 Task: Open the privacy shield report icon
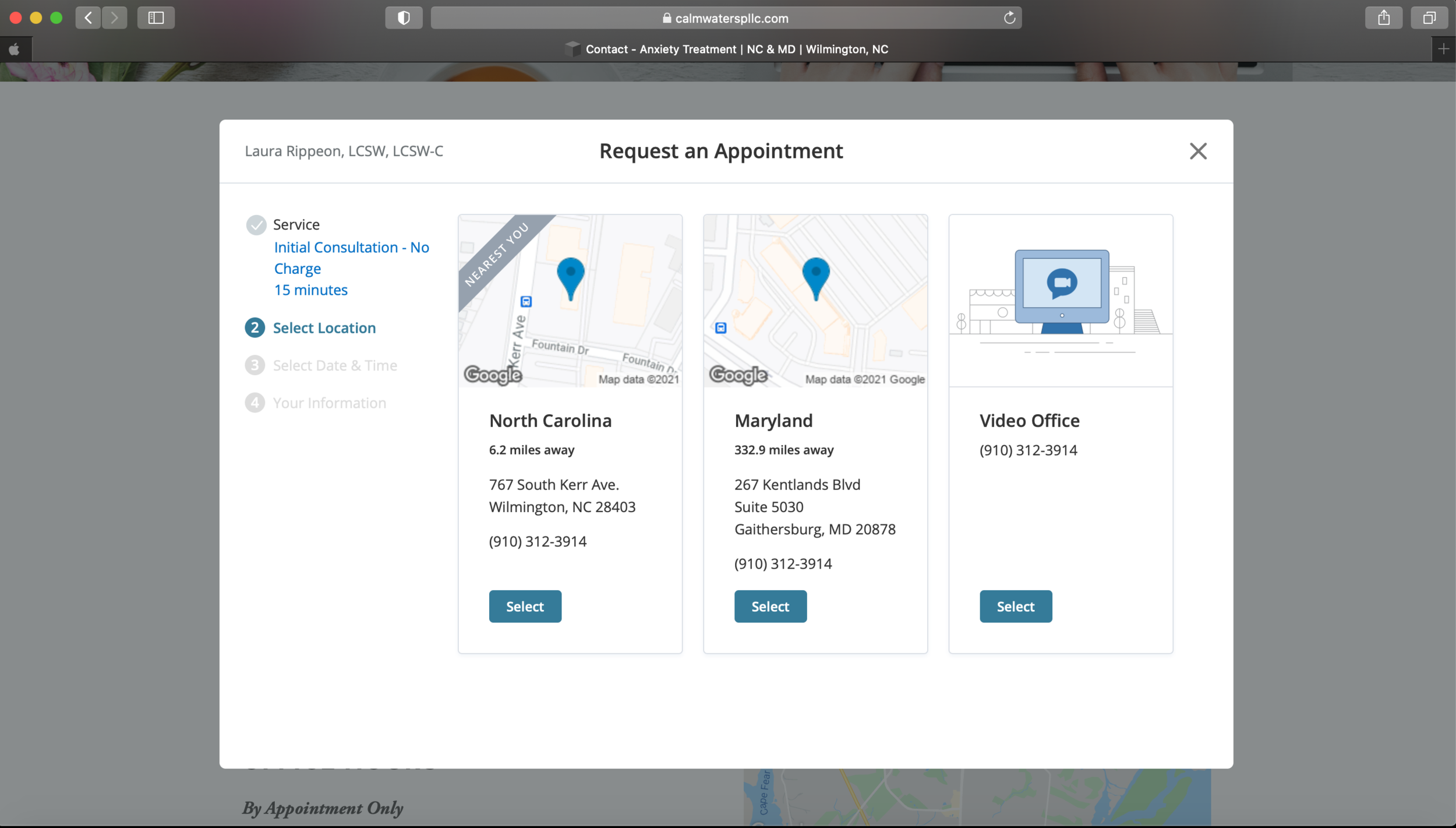coord(404,18)
